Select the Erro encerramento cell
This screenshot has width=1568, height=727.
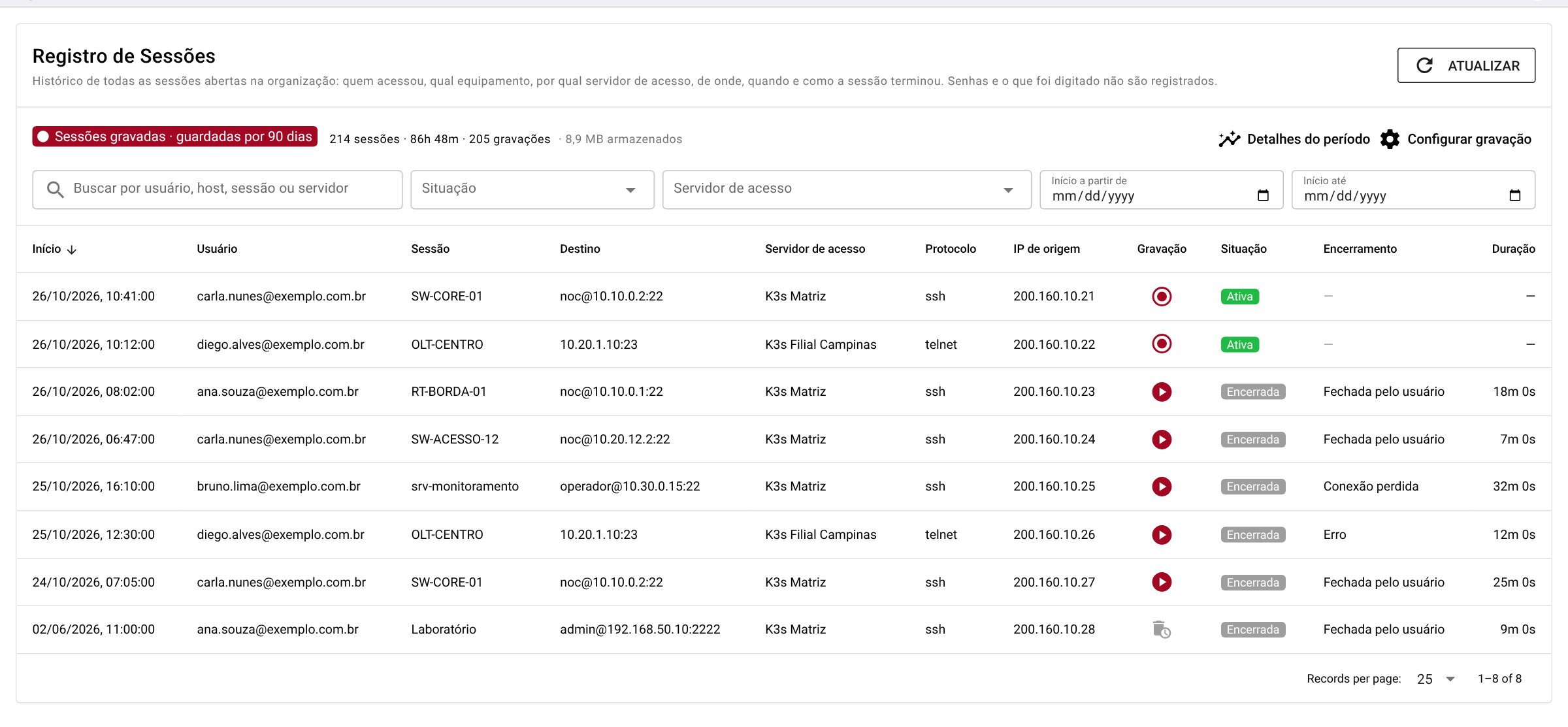1335,535
